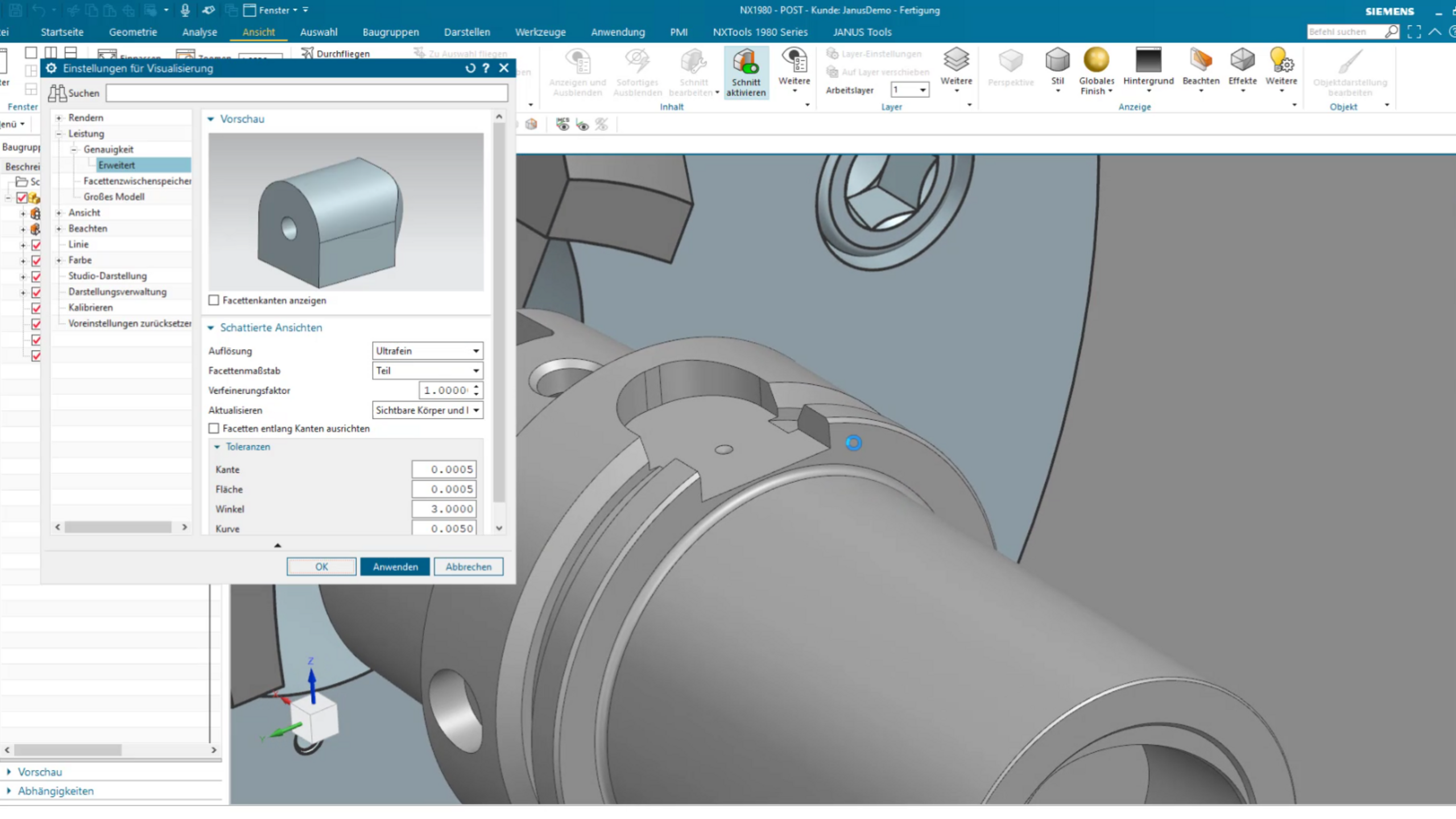The image size is (1456, 819).
Task: Increase the Verfeinerungsfaktor with up arrow
Action: pos(477,386)
